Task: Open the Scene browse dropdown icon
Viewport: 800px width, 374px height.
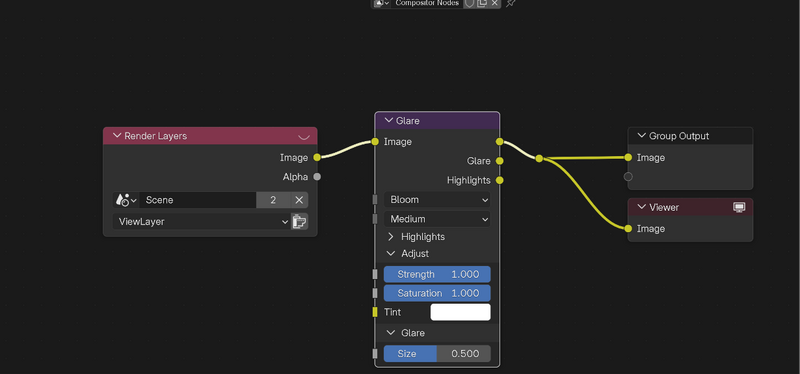Action: tap(126, 200)
